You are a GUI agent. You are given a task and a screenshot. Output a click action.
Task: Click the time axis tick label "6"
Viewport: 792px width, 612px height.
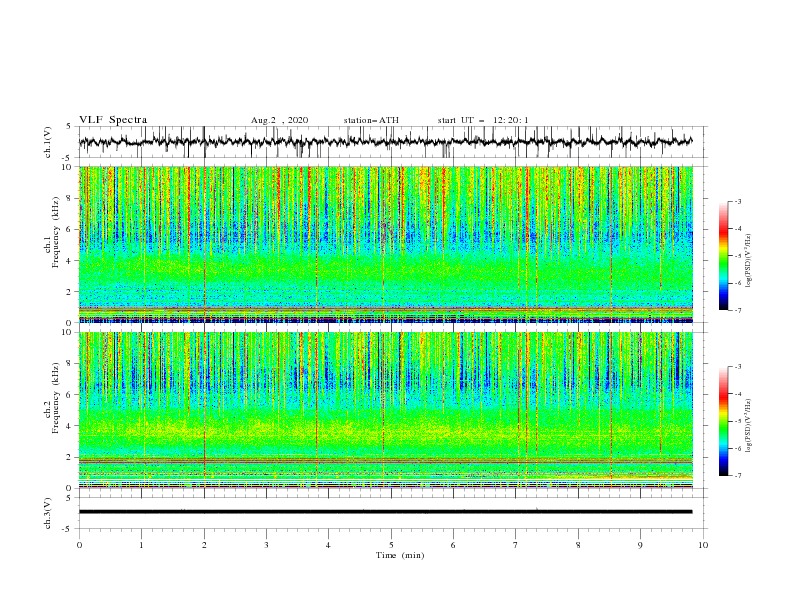pyautogui.click(x=453, y=545)
